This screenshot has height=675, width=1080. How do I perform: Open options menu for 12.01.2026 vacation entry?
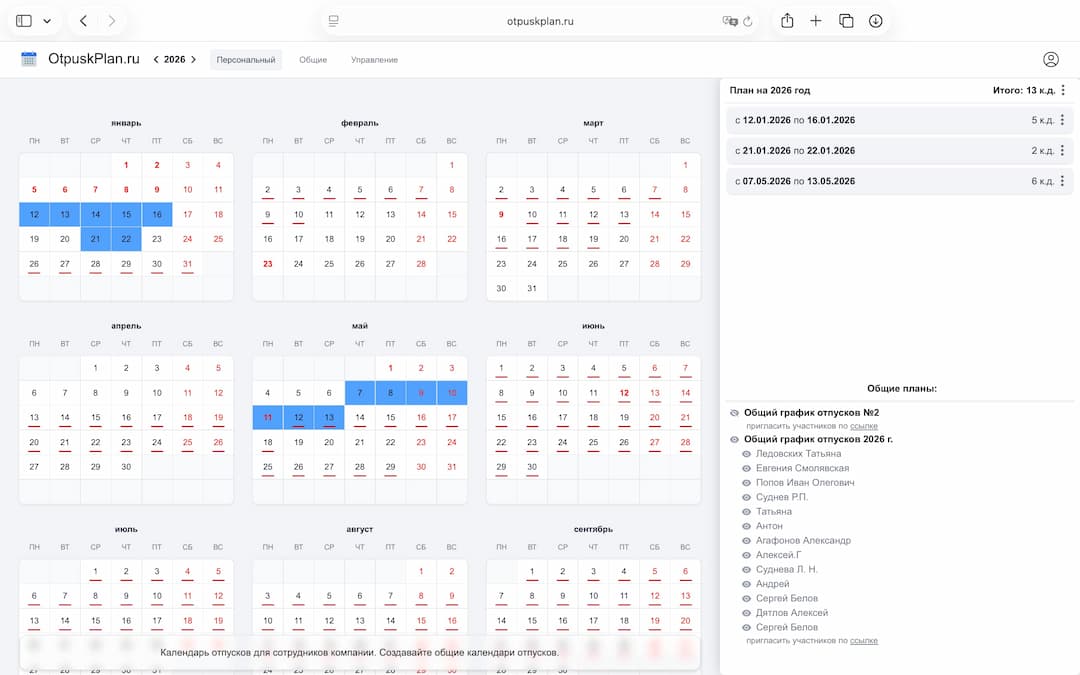pos(1062,120)
